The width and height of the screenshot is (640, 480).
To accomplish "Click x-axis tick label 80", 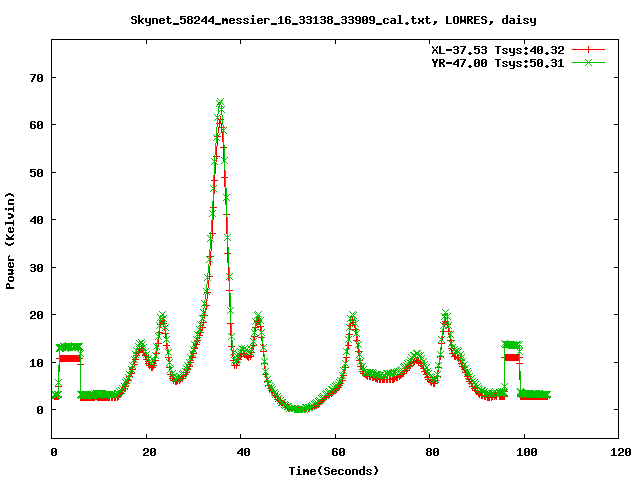I will (x=432, y=452).
